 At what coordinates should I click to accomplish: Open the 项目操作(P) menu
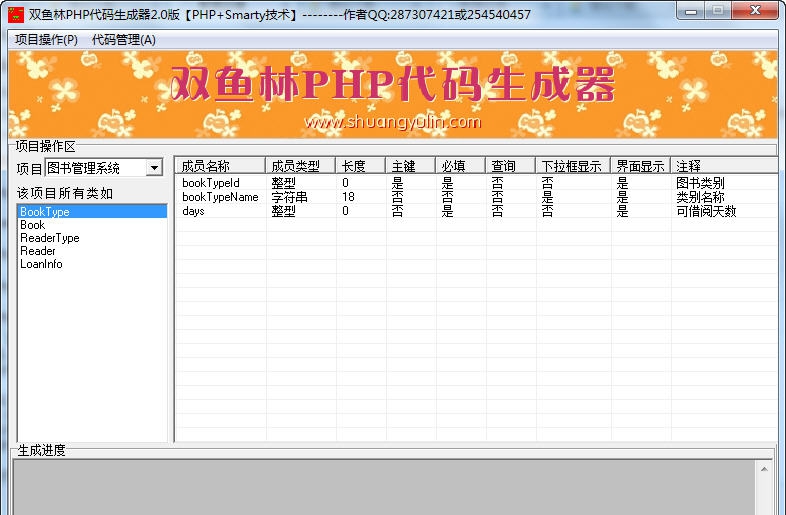click(x=46, y=40)
